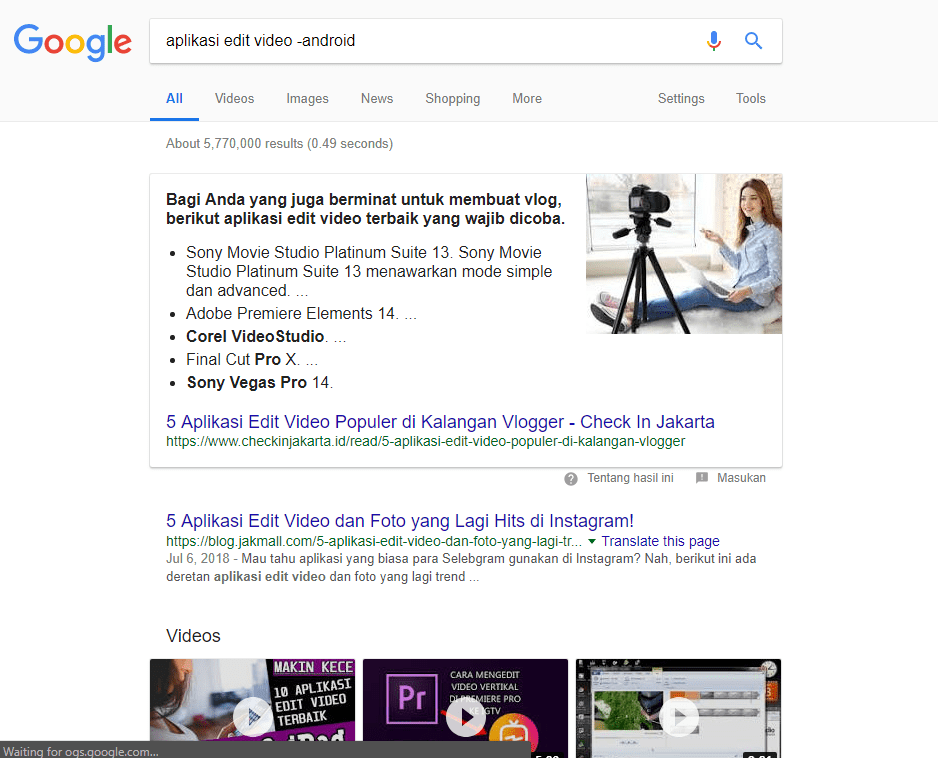The image size is (938, 758).
Task: Open search Settings menu
Action: (681, 99)
